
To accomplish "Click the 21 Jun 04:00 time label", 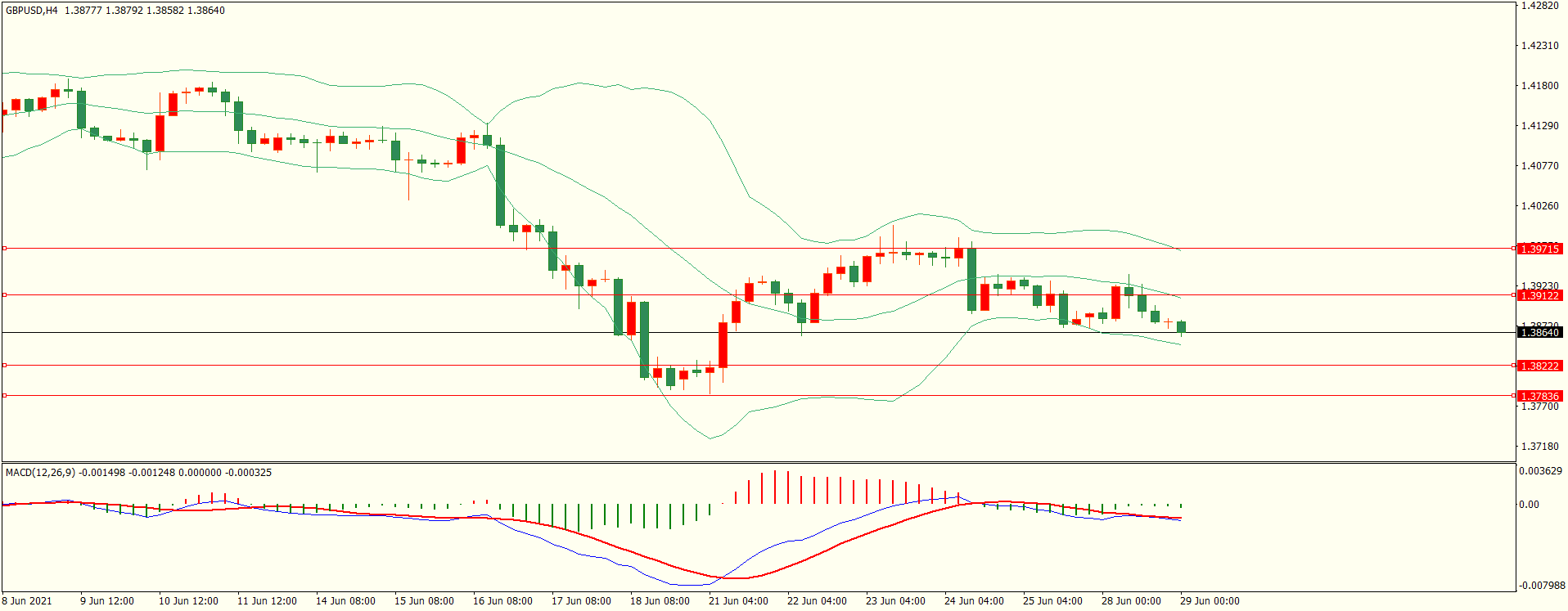I will coord(738,601).
